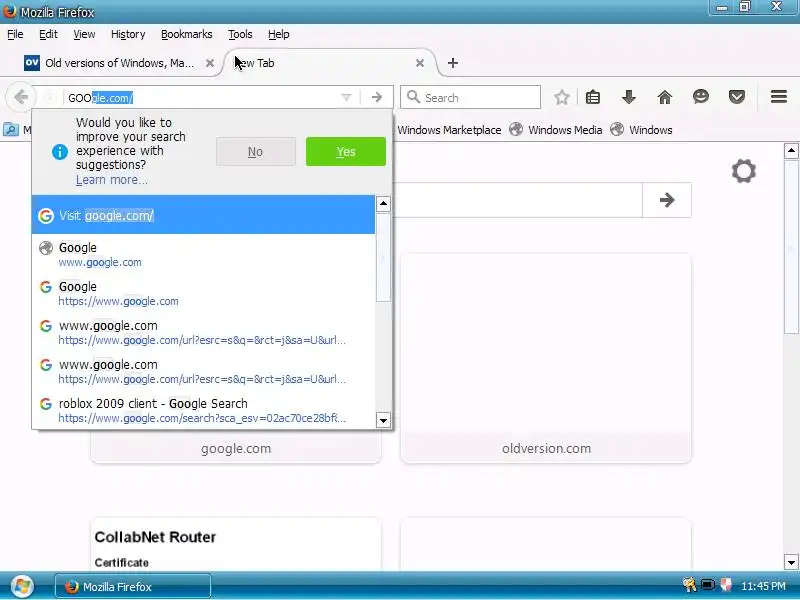Accept search suggestions with Yes button
This screenshot has height=600, width=800.
pos(346,152)
